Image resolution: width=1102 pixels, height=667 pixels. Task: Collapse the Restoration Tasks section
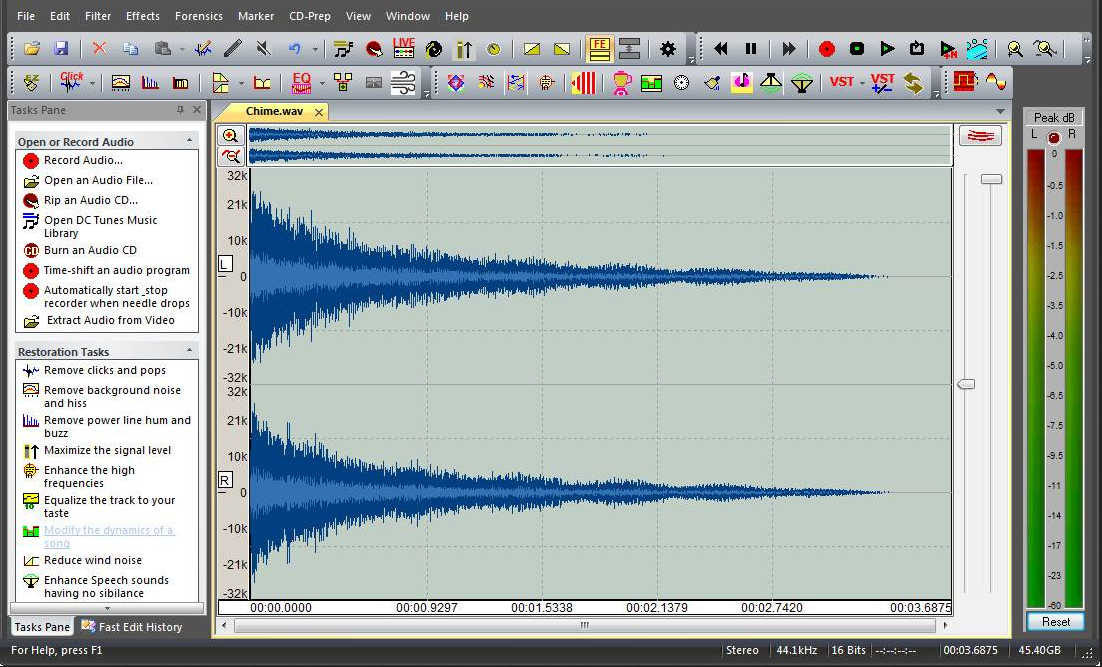coord(189,351)
